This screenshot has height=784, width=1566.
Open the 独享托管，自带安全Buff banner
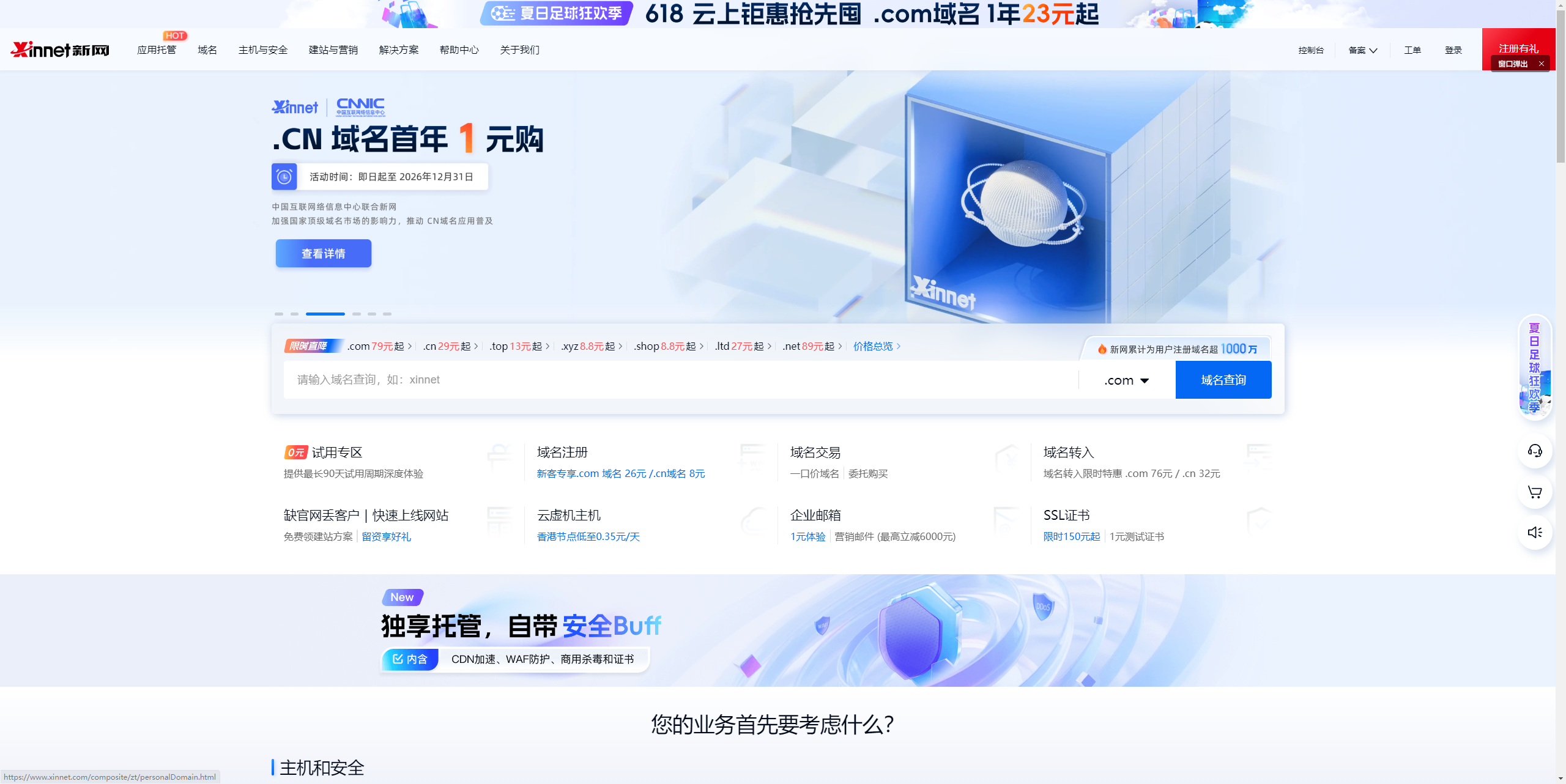point(777,631)
